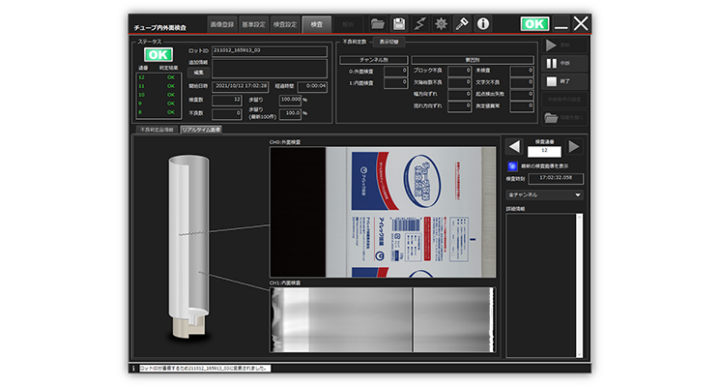Click the status bar info icon
This screenshot has width=720, height=387.
point(134,368)
